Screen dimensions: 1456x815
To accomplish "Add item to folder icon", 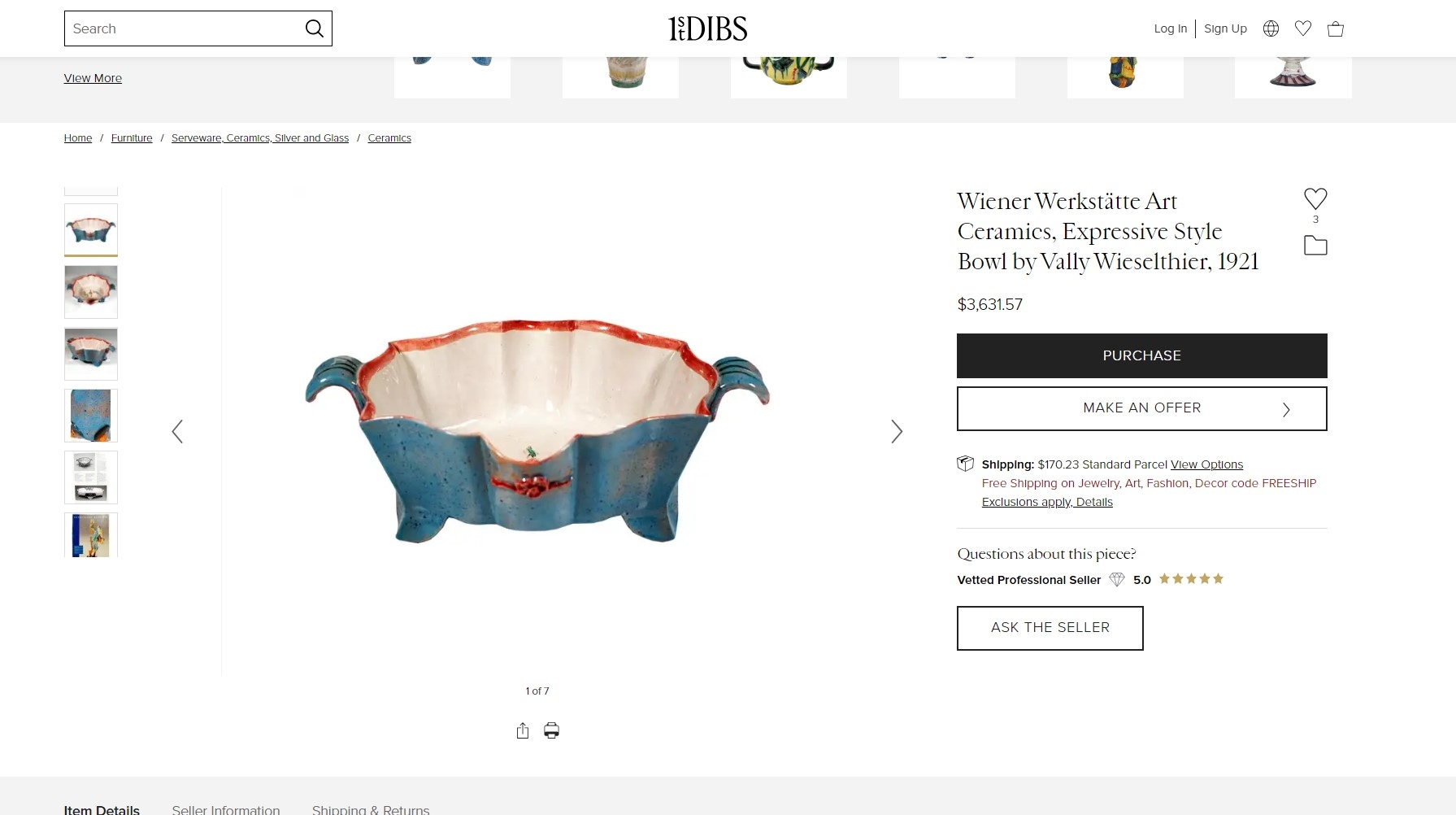I will 1315,245.
